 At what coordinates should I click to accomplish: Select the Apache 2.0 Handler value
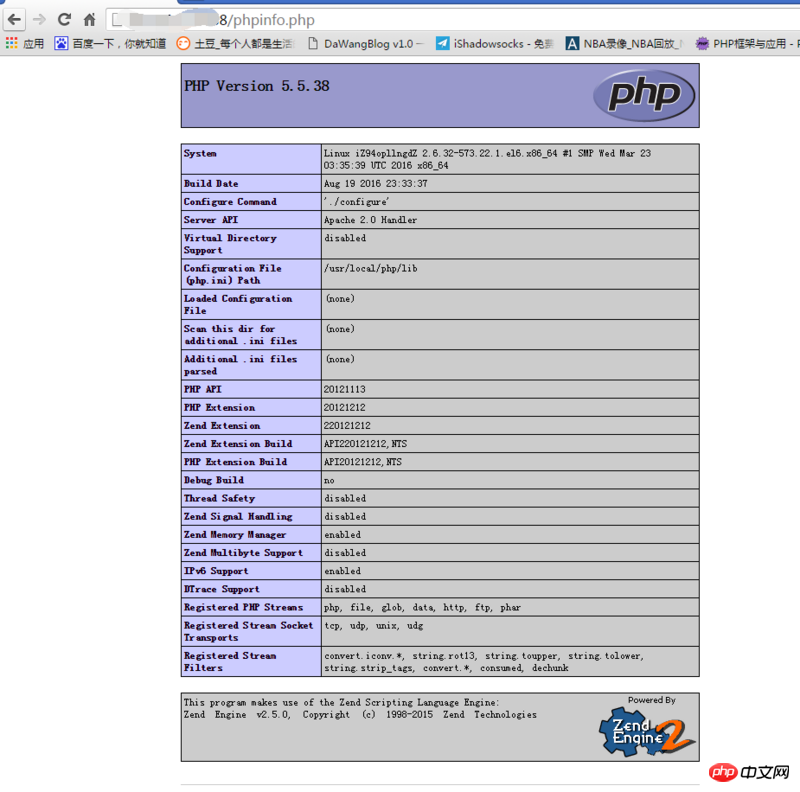tap(370, 220)
